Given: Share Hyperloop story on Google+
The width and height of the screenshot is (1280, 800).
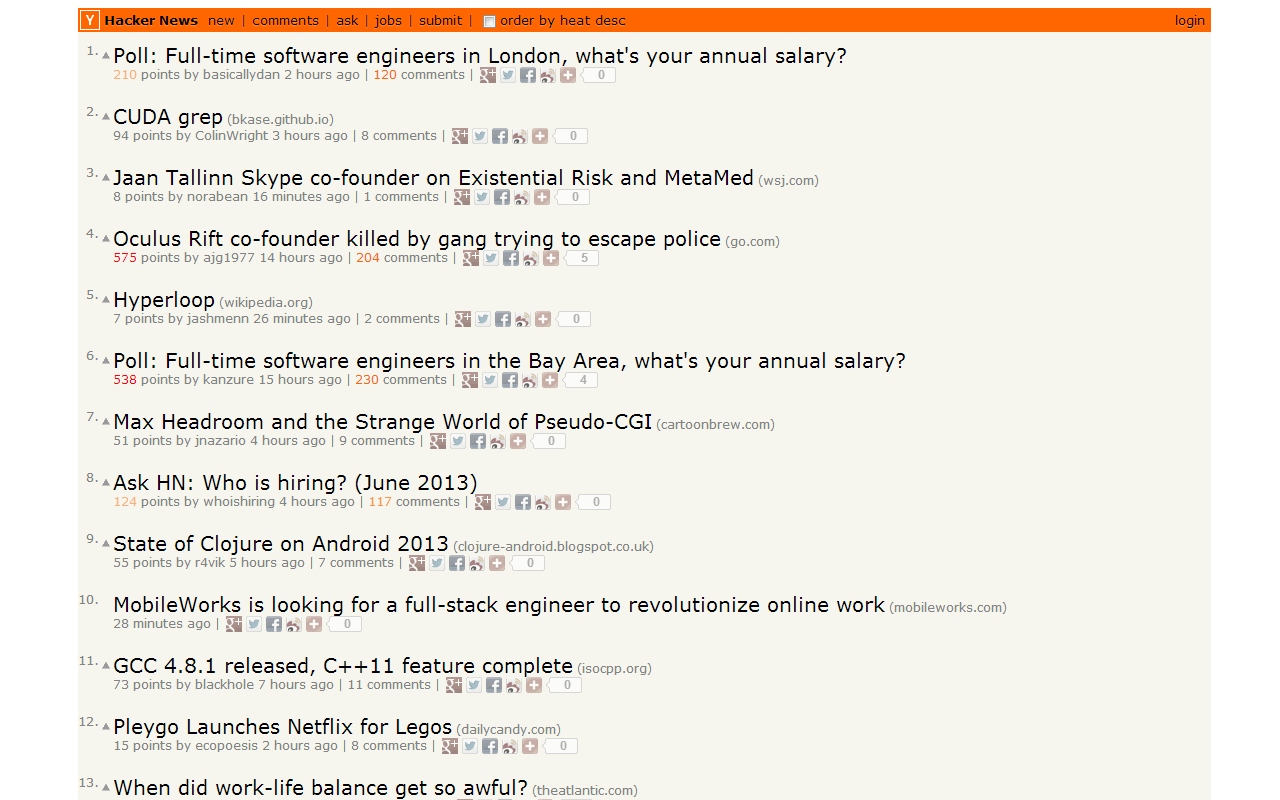Looking at the screenshot, I should tap(463, 319).
